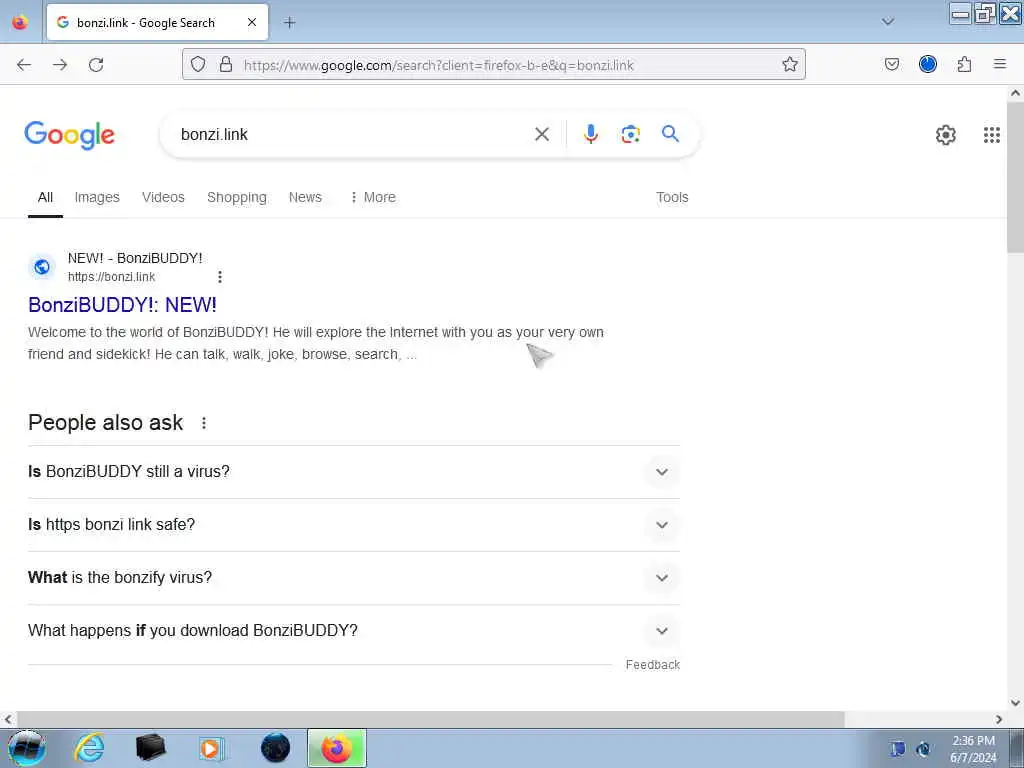Open the system tray flag icon
Screen dimensions: 1024x768
pos(898,749)
